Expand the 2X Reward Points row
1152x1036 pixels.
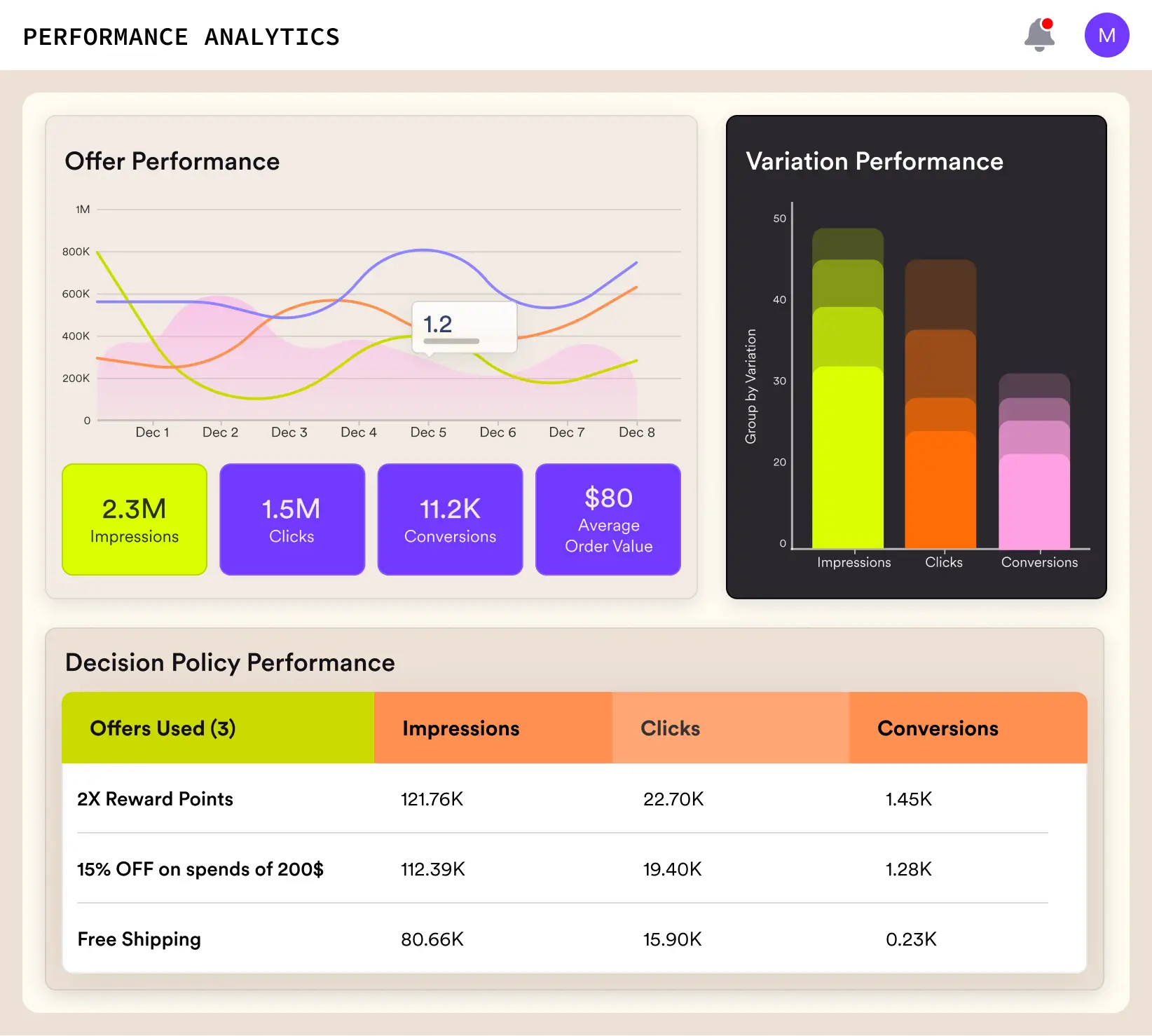(x=154, y=798)
